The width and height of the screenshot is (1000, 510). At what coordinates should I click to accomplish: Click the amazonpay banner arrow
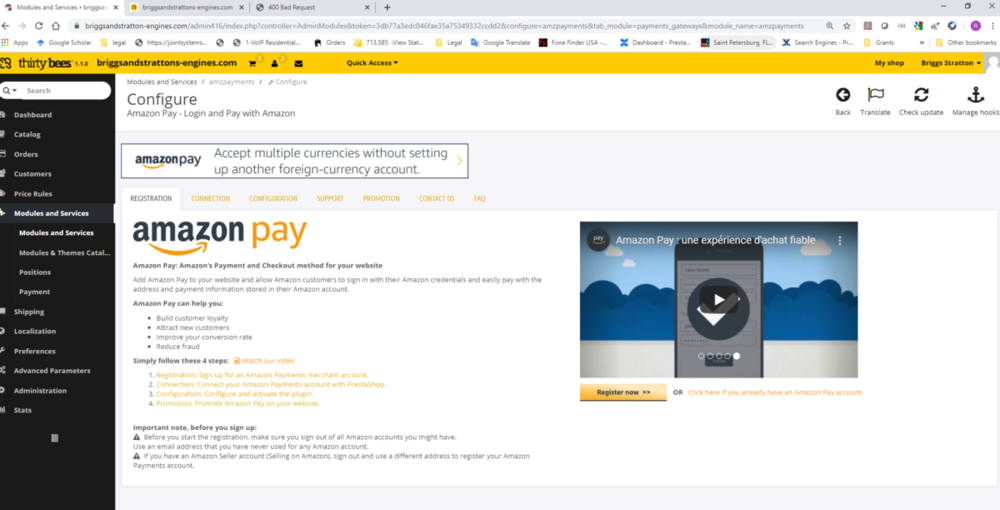460,161
